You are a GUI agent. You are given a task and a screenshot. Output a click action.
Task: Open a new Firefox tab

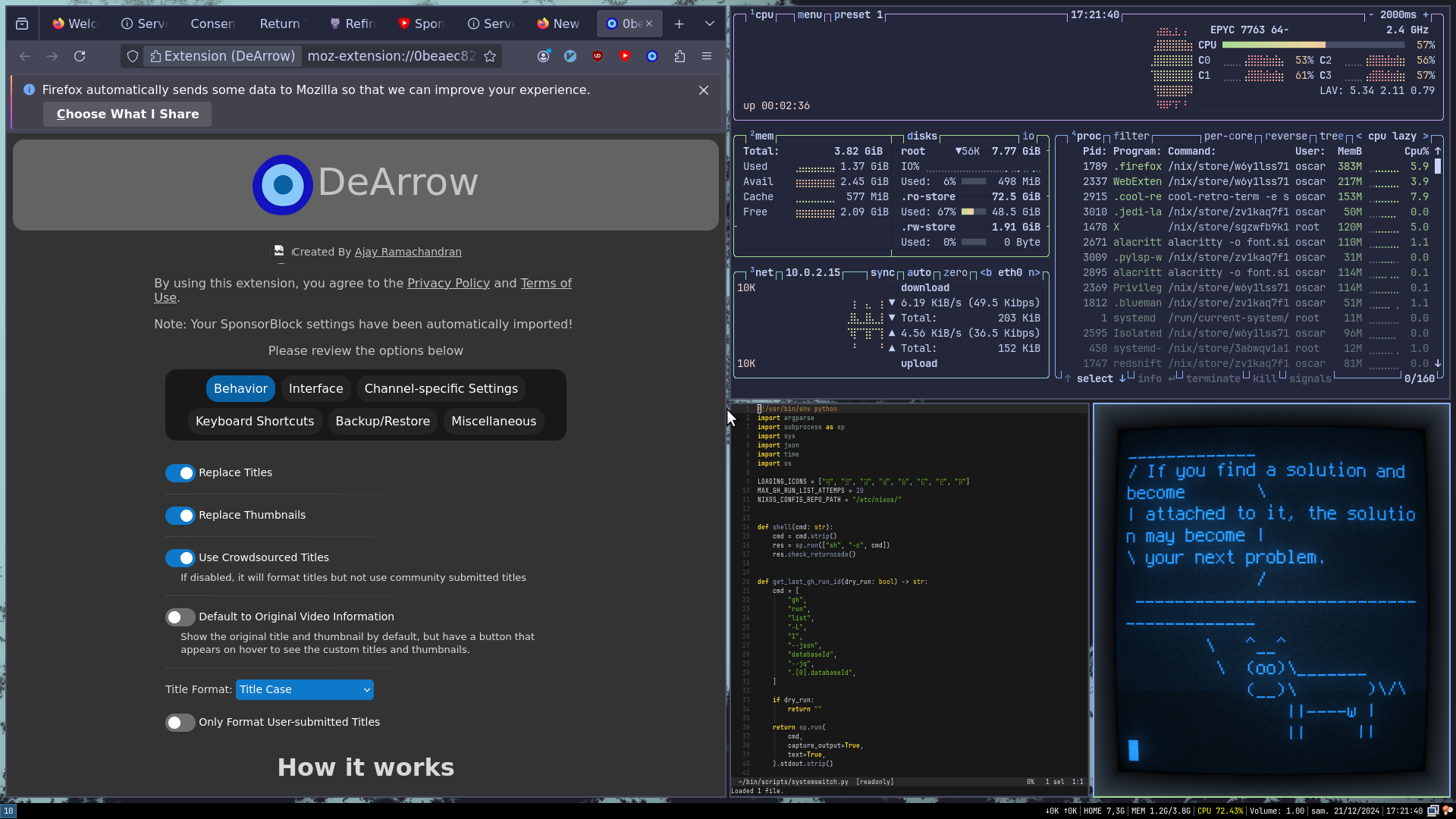pyautogui.click(x=679, y=24)
